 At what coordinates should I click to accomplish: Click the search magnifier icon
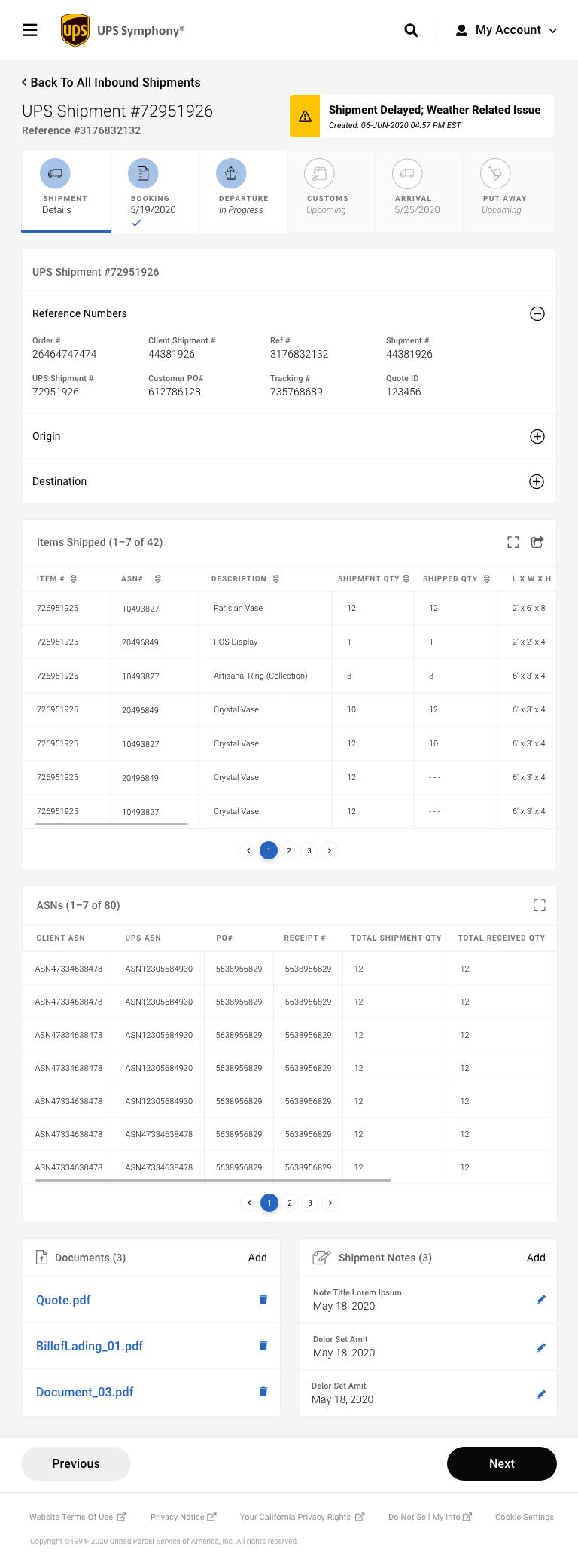pyautogui.click(x=411, y=30)
